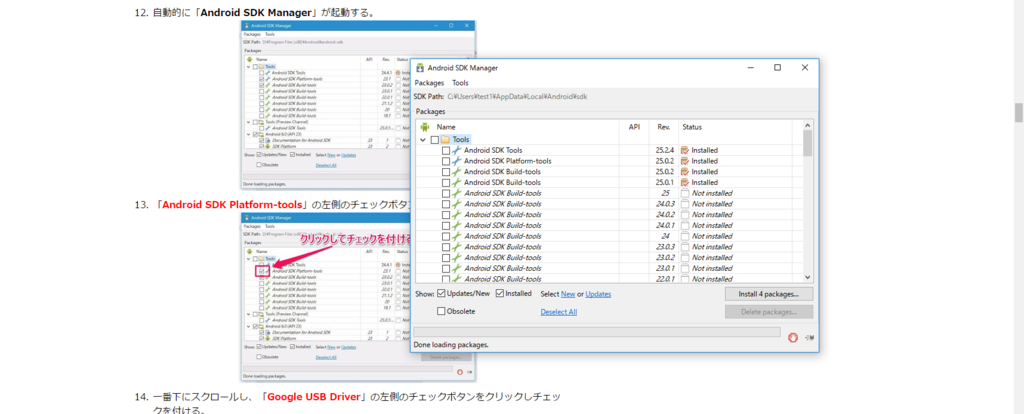The height and width of the screenshot is (414, 1024).
Task: Click the Install 4 packages button
Action: [769, 294]
